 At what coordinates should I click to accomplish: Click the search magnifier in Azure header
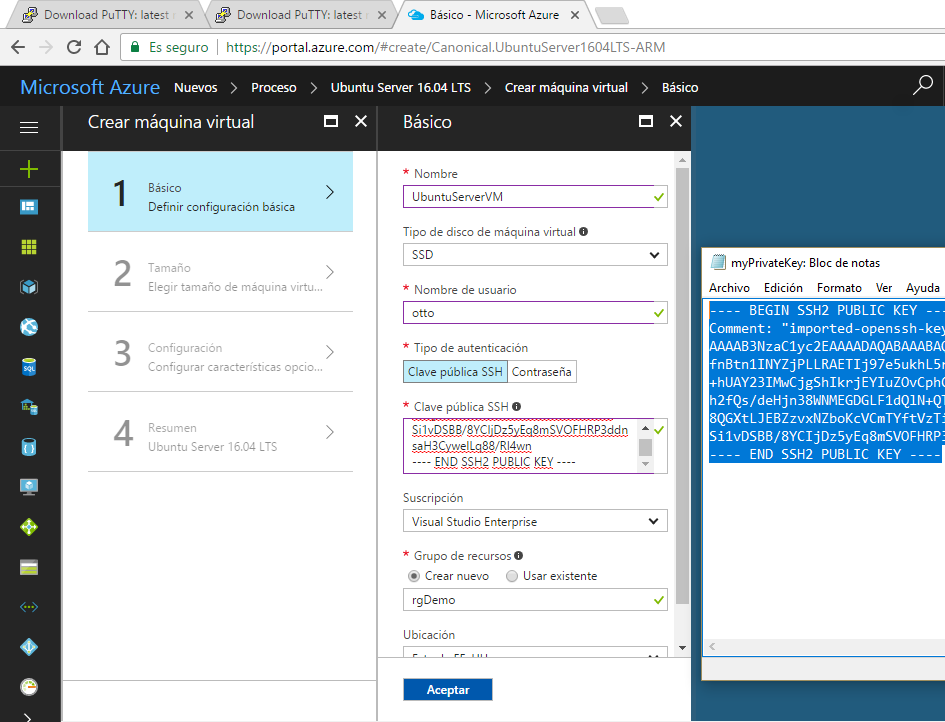922,86
